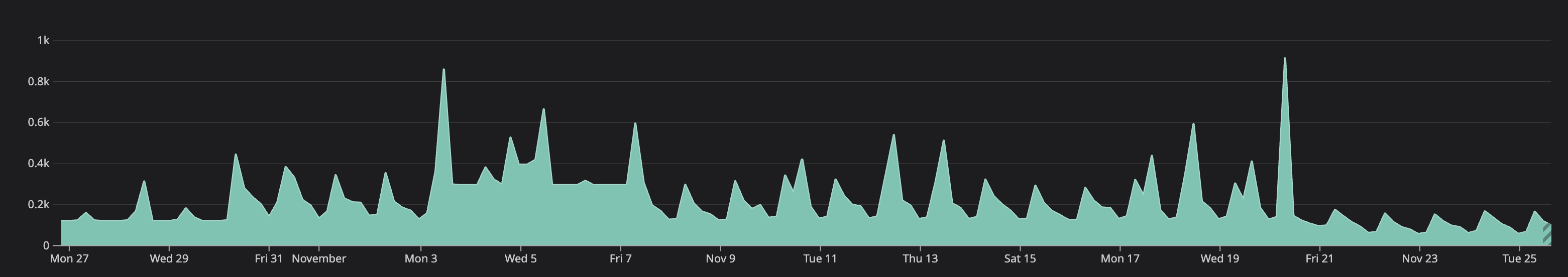This screenshot has width=1568, height=277.
Task: Click the 'November' month label
Action: tap(318, 258)
